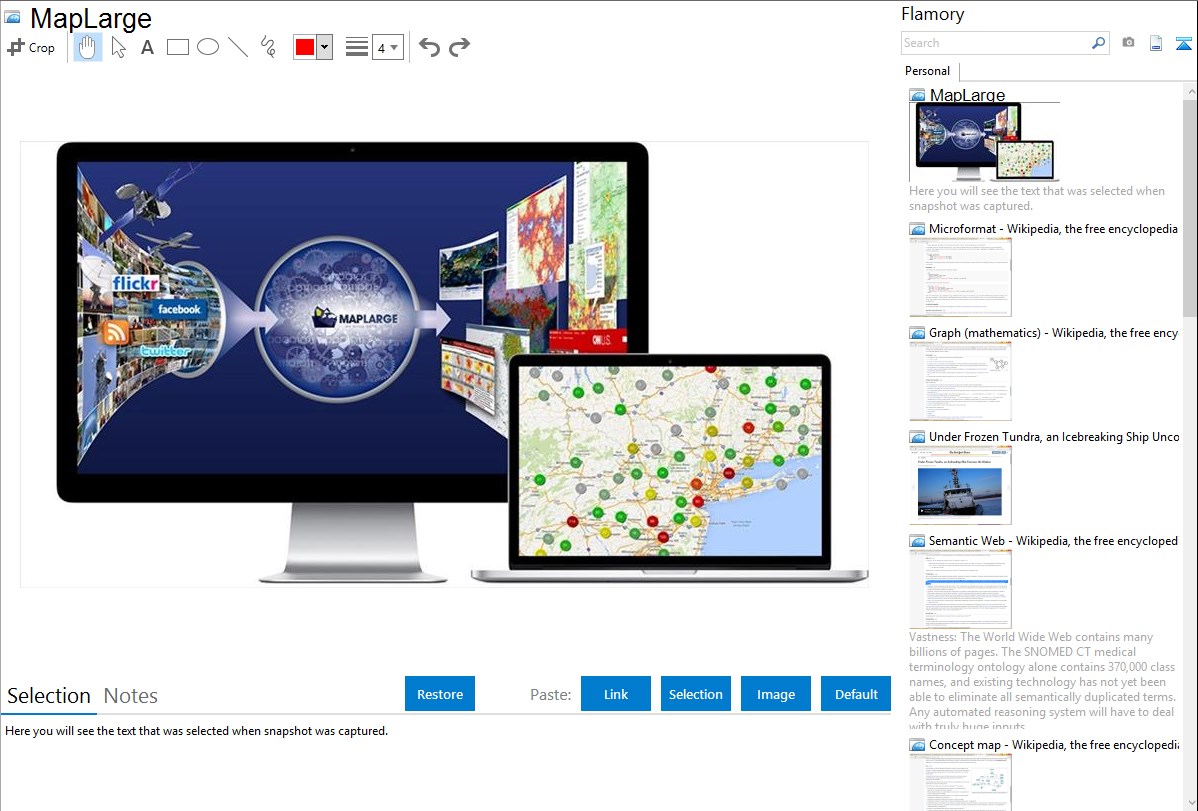1198x811 pixels.
Task: Click the Paste Image button
Action: [775, 694]
